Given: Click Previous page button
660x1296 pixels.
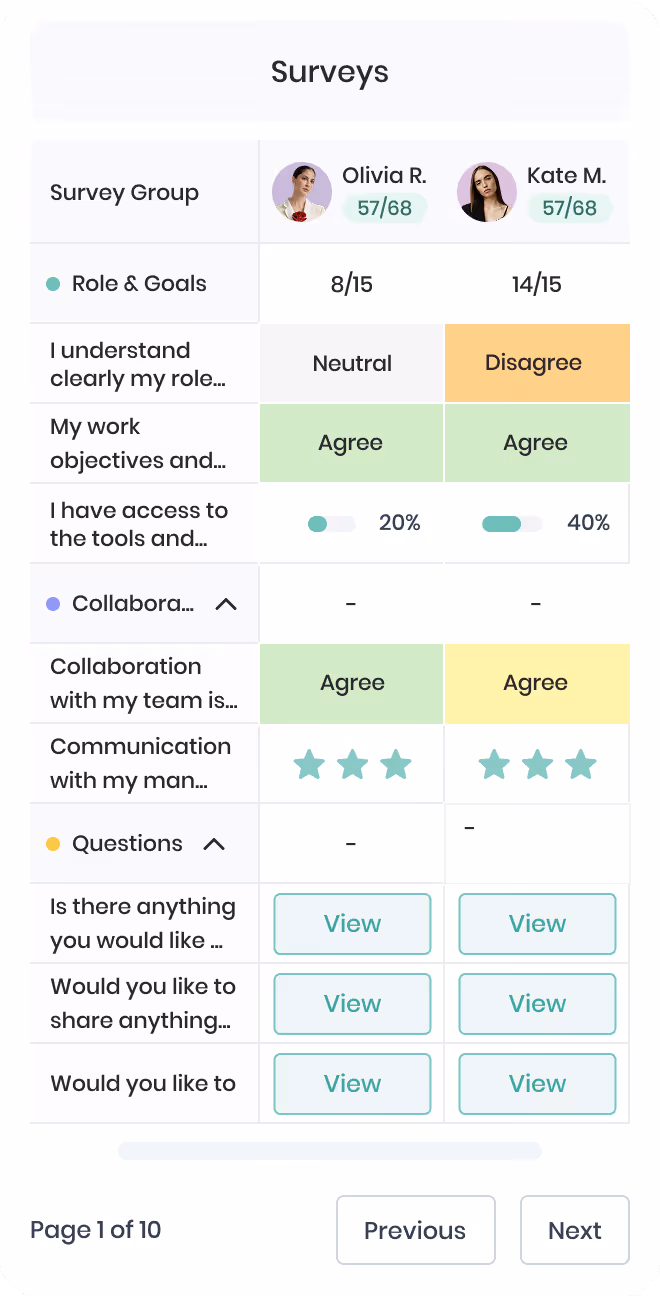Looking at the screenshot, I should (415, 1230).
